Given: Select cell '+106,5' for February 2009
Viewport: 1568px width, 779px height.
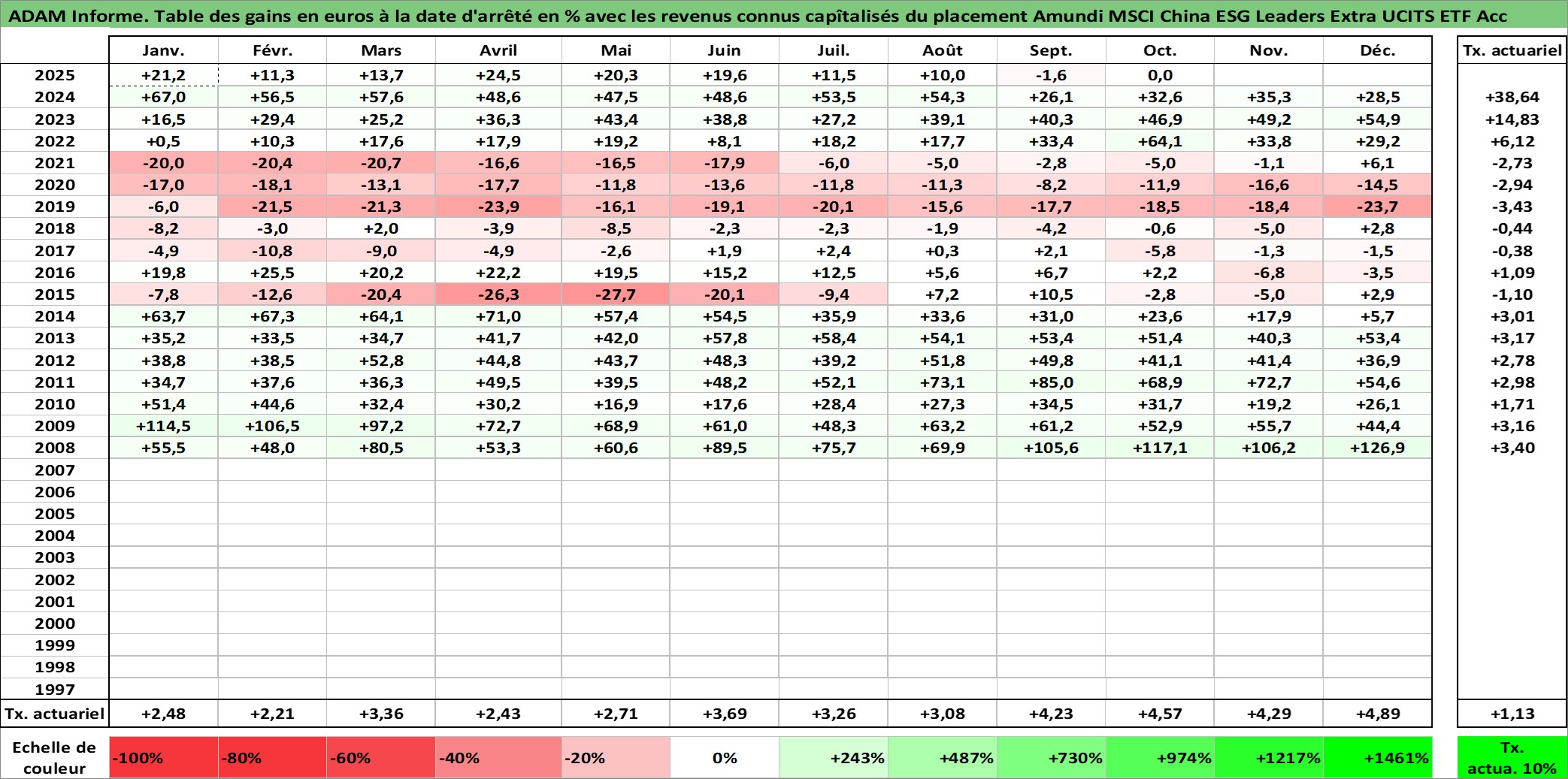Looking at the screenshot, I should click(x=272, y=426).
